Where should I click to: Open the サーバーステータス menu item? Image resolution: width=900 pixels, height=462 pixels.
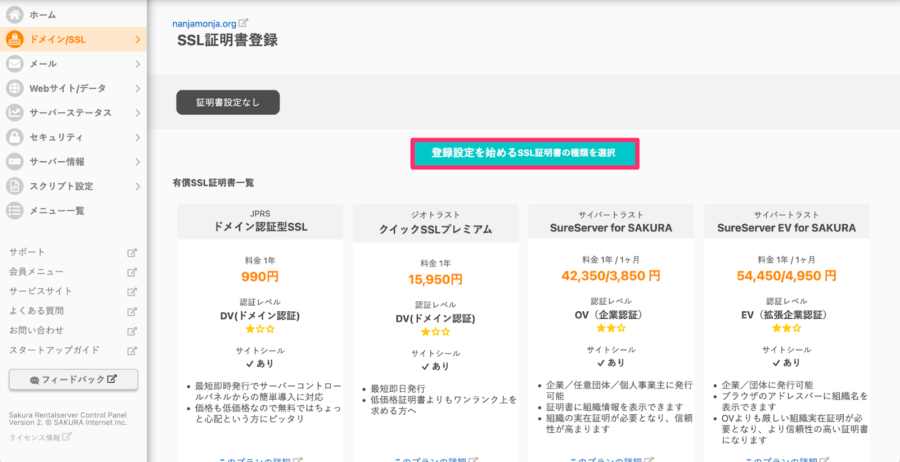click(73, 113)
